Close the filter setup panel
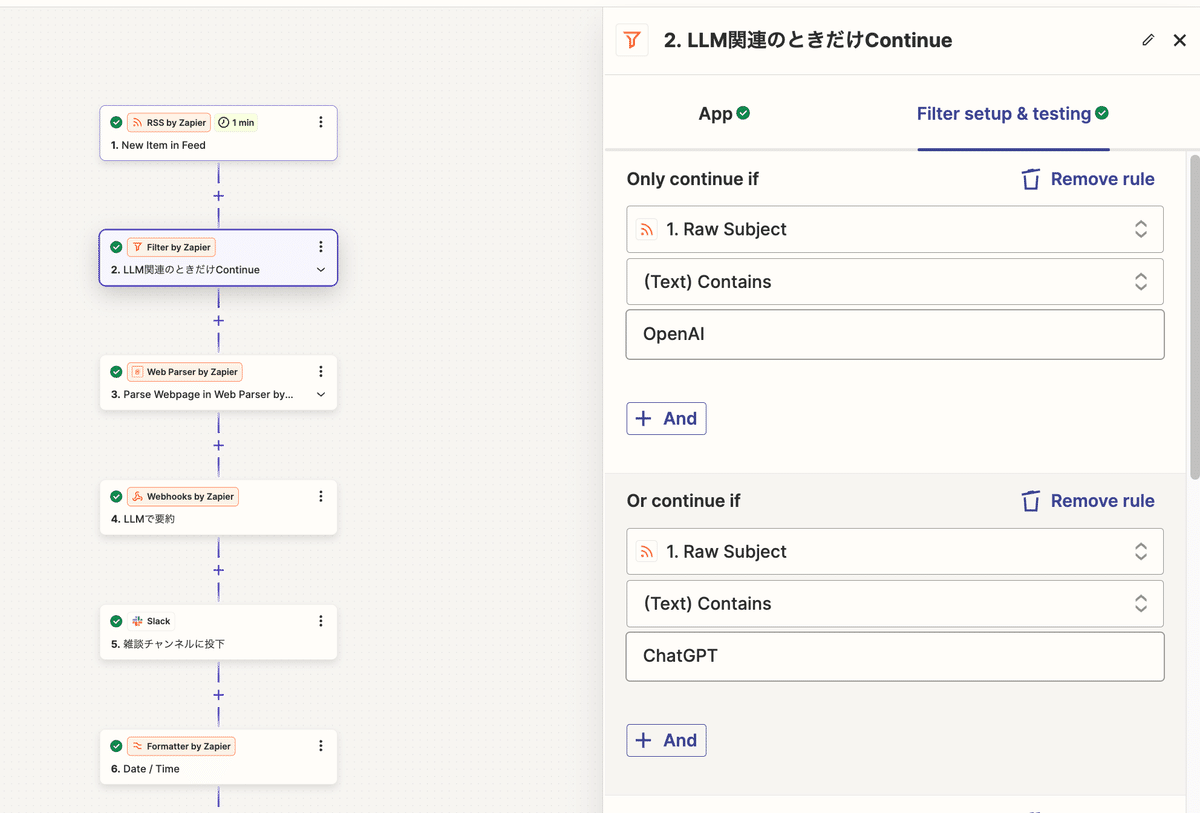 [x=1180, y=40]
